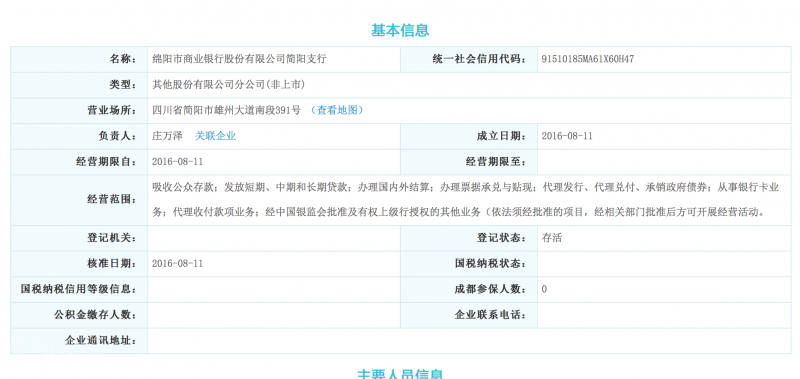Viewport: 800px width, 379px height.
Task: Select the 登记状态 value 存活
Action: coord(552,238)
